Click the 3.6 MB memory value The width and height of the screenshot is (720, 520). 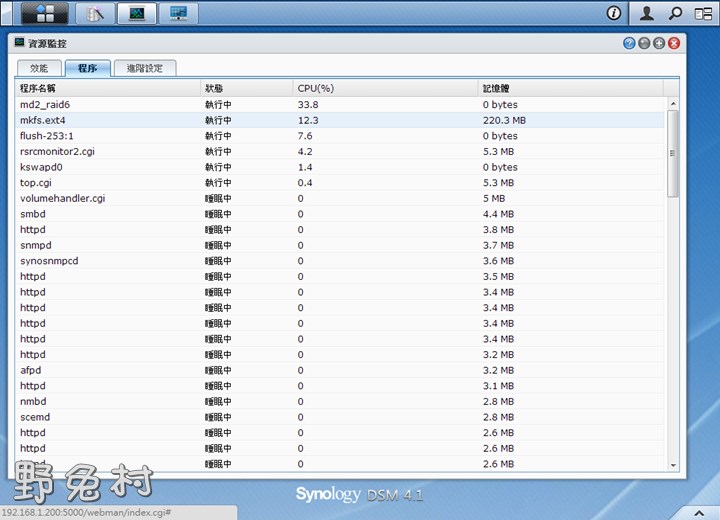click(498, 261)
